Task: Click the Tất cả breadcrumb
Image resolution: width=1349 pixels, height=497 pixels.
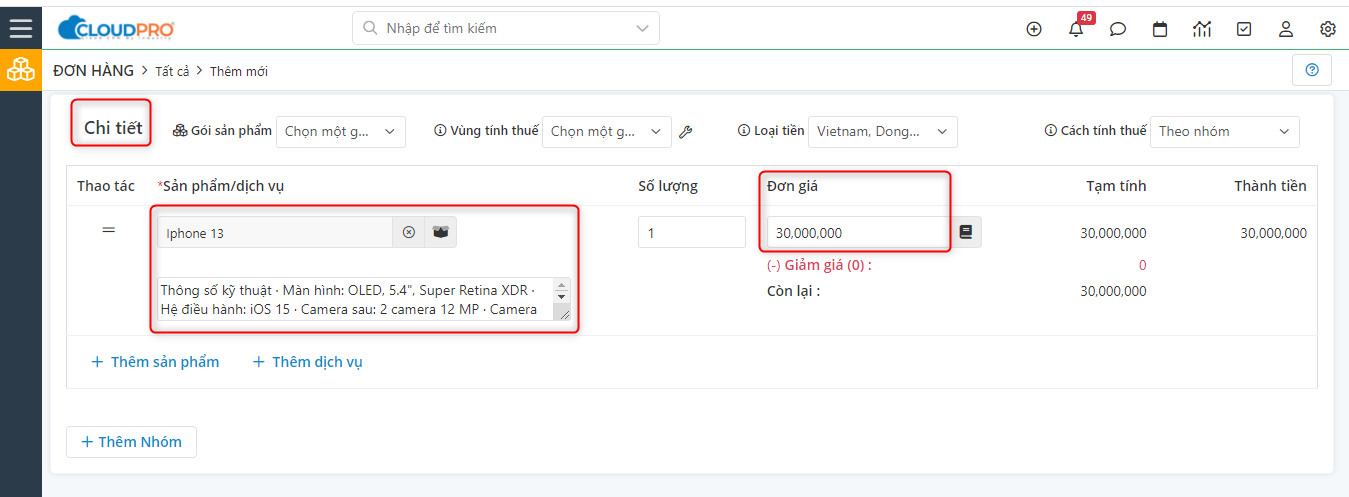Action: [x=172, y=71]
